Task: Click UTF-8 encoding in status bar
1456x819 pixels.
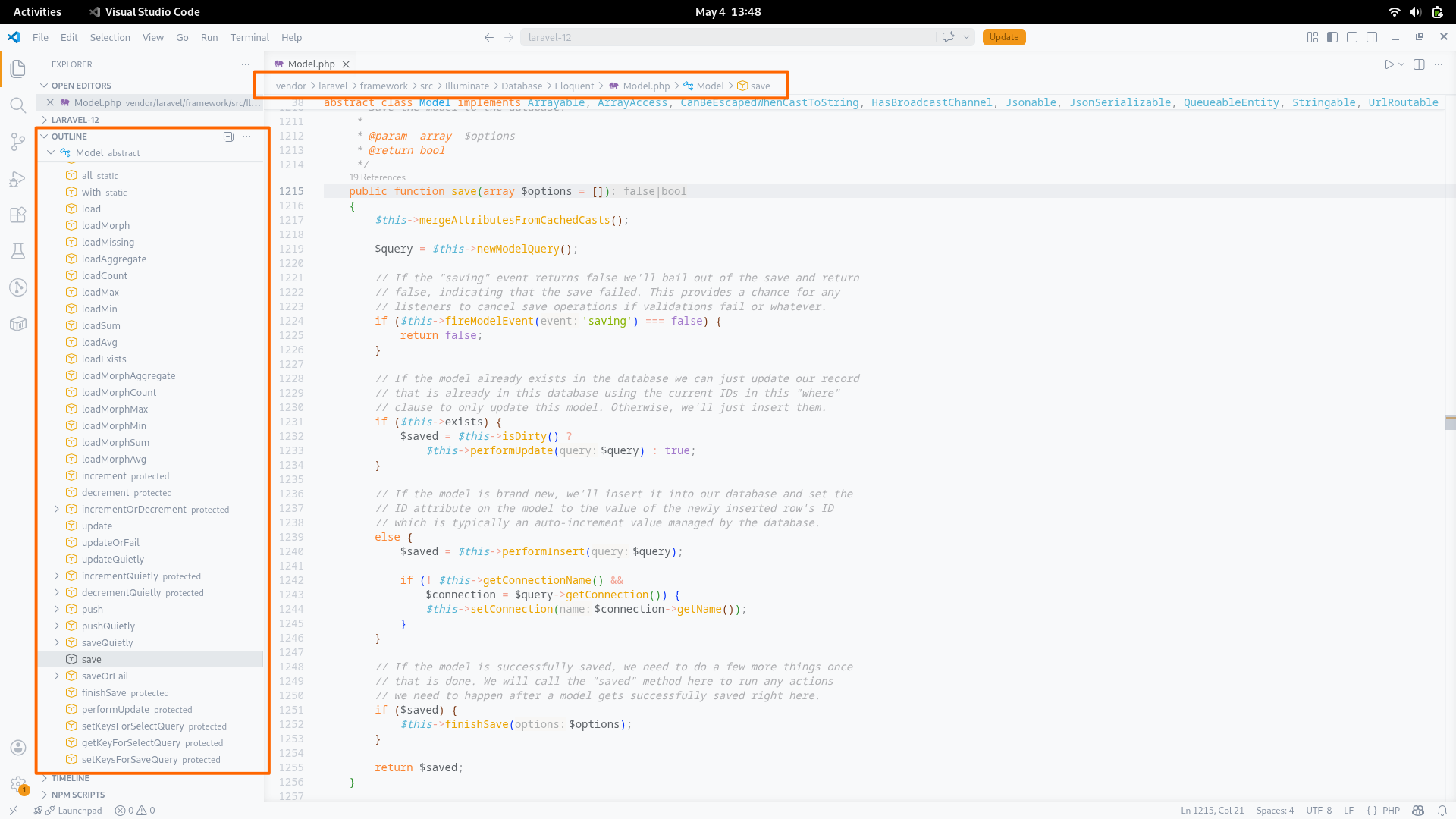Action: 1319,811
